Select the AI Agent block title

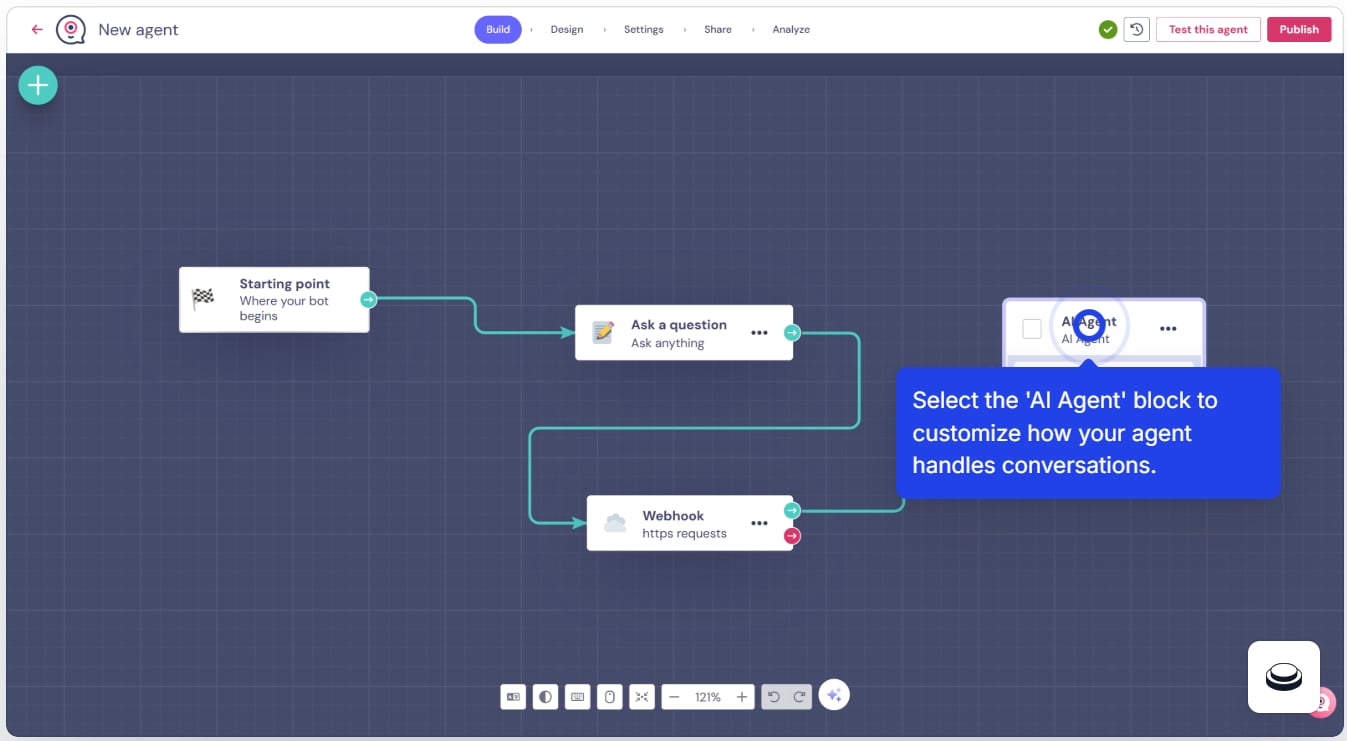(x=1089, y=322)
